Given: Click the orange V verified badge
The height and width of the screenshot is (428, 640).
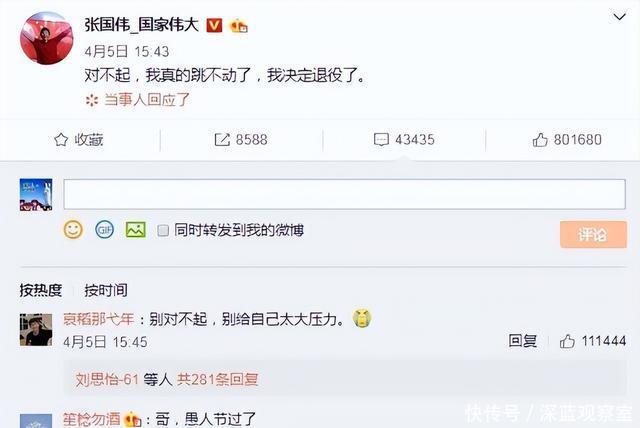Looking at the screenshot, I should pos(214,25).
